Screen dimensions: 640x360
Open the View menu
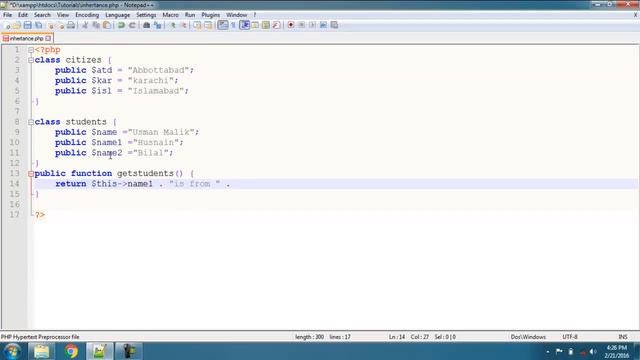point(63,15)
